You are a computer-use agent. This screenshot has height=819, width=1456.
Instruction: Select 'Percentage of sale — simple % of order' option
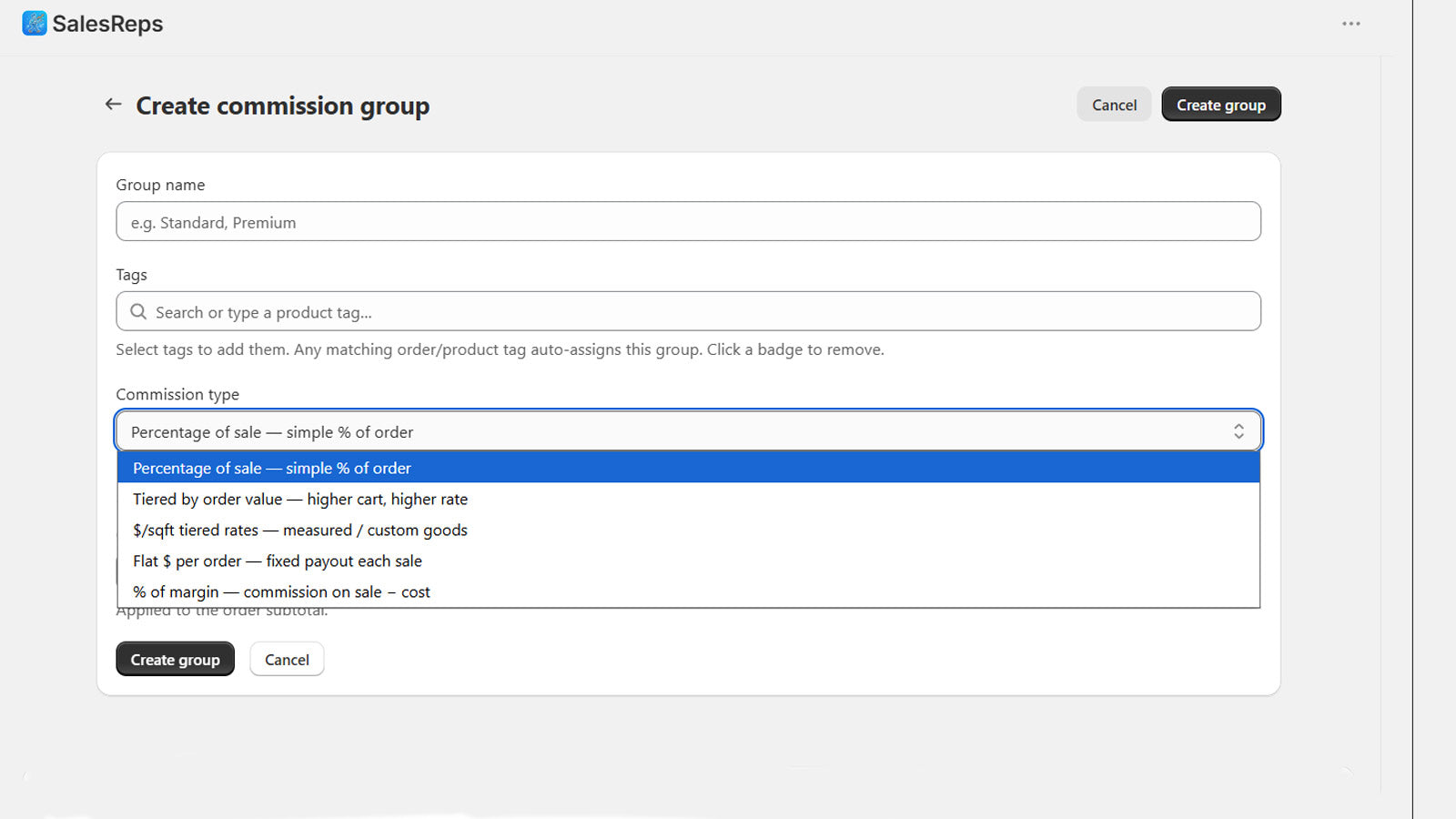tap(688, 468)
